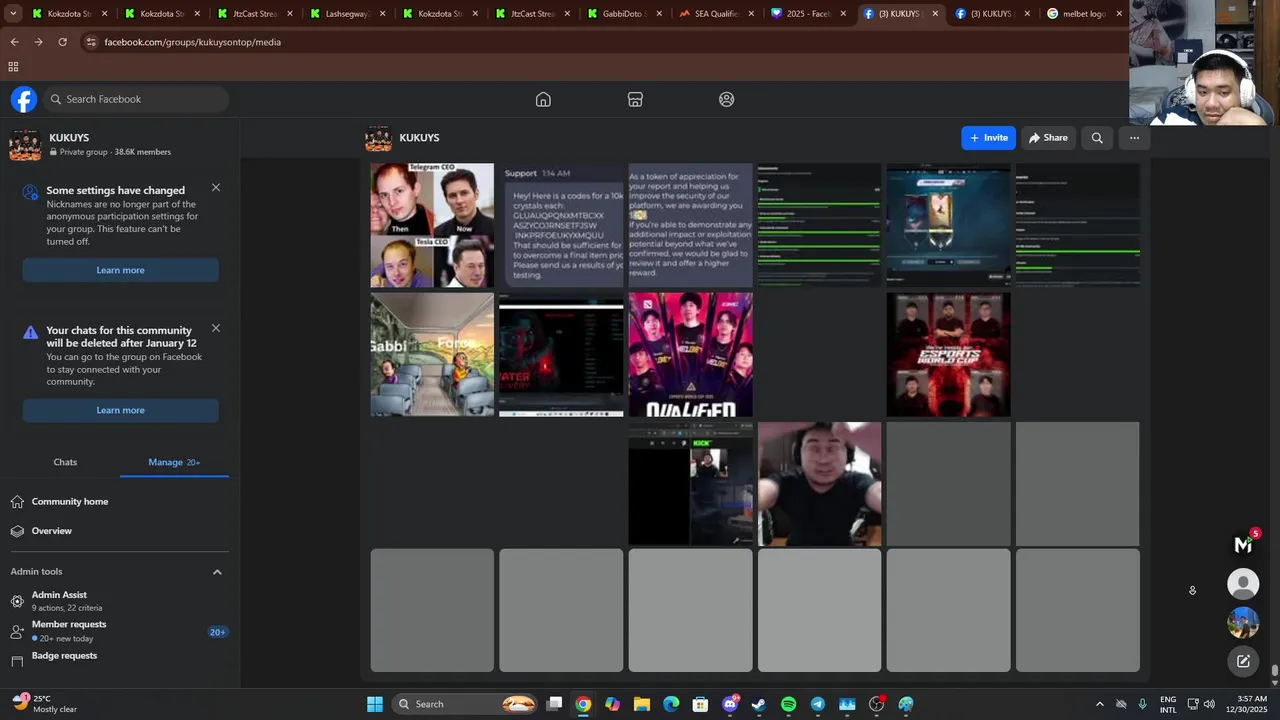Open Google Chrome from the taskbar

(x=583, y=704)
